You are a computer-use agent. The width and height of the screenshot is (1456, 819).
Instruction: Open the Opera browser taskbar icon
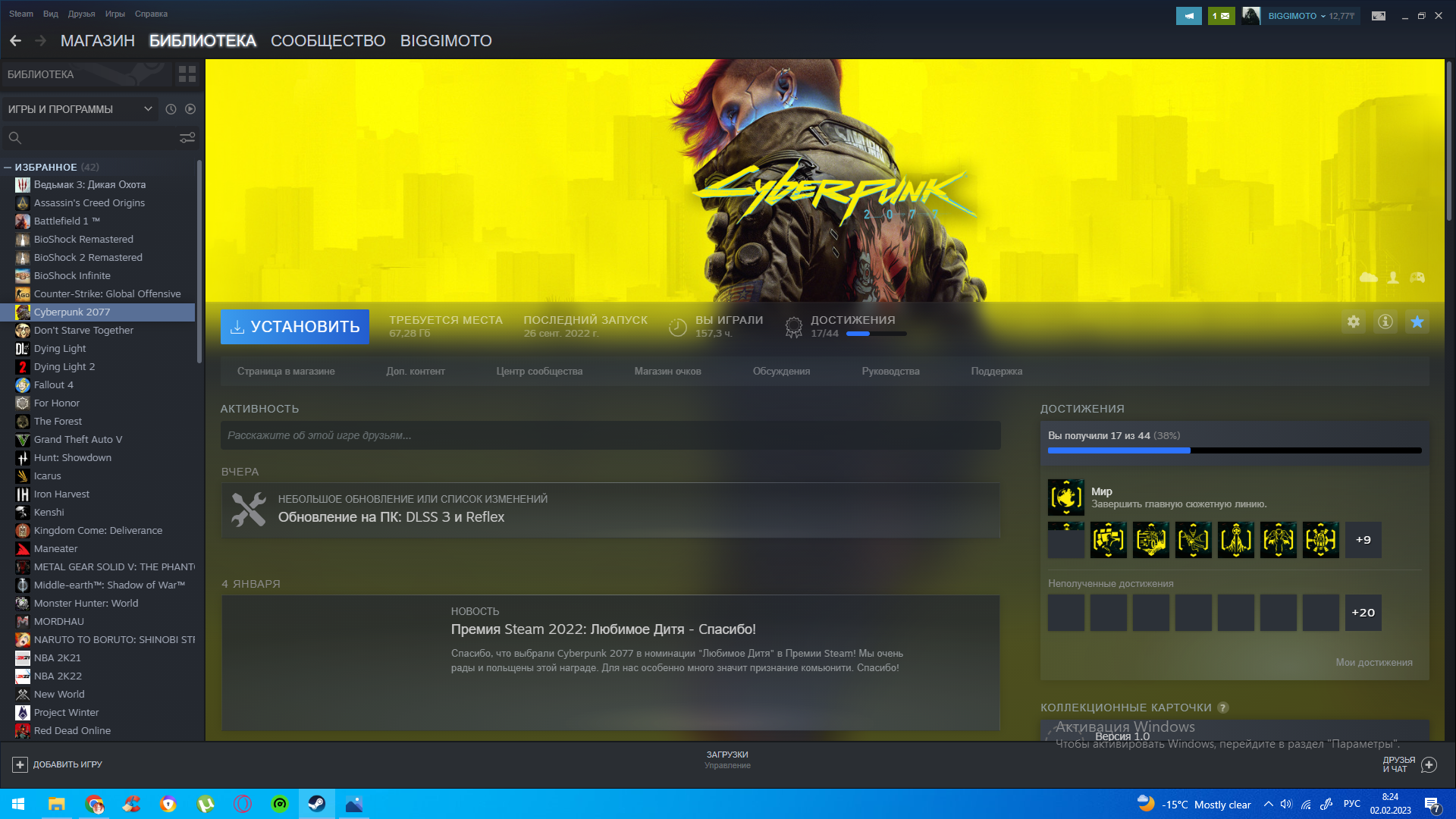243,804
